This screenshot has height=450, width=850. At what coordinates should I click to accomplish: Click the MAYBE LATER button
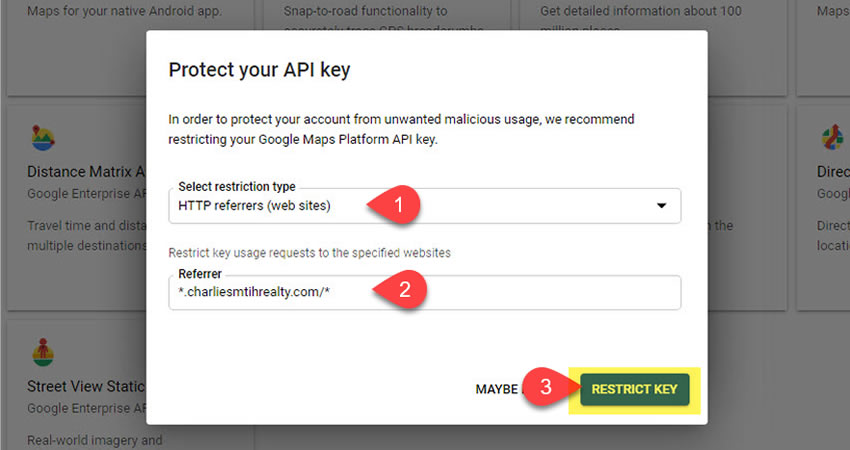coord(497,389)
